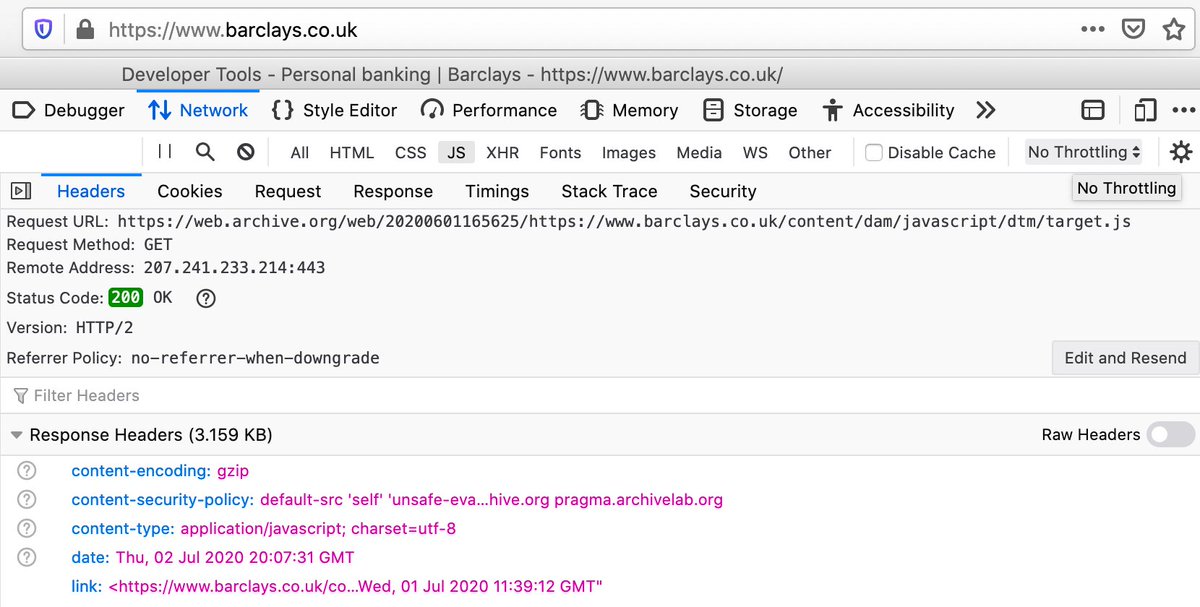The image size is (1200, 607).
Task: Open the Timings tab
Action: coord(497,191)
